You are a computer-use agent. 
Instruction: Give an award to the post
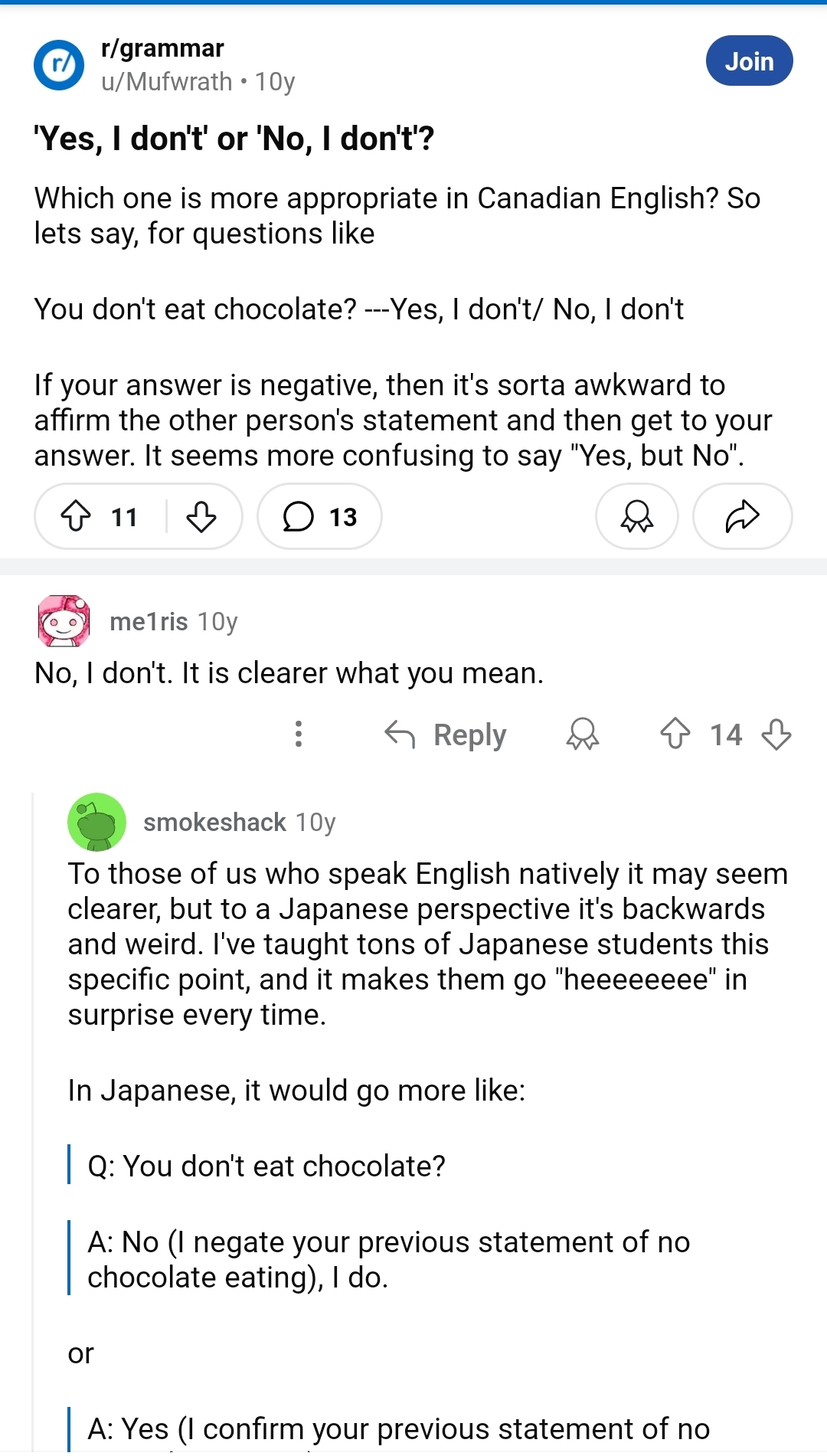click(x=636, y=516)
